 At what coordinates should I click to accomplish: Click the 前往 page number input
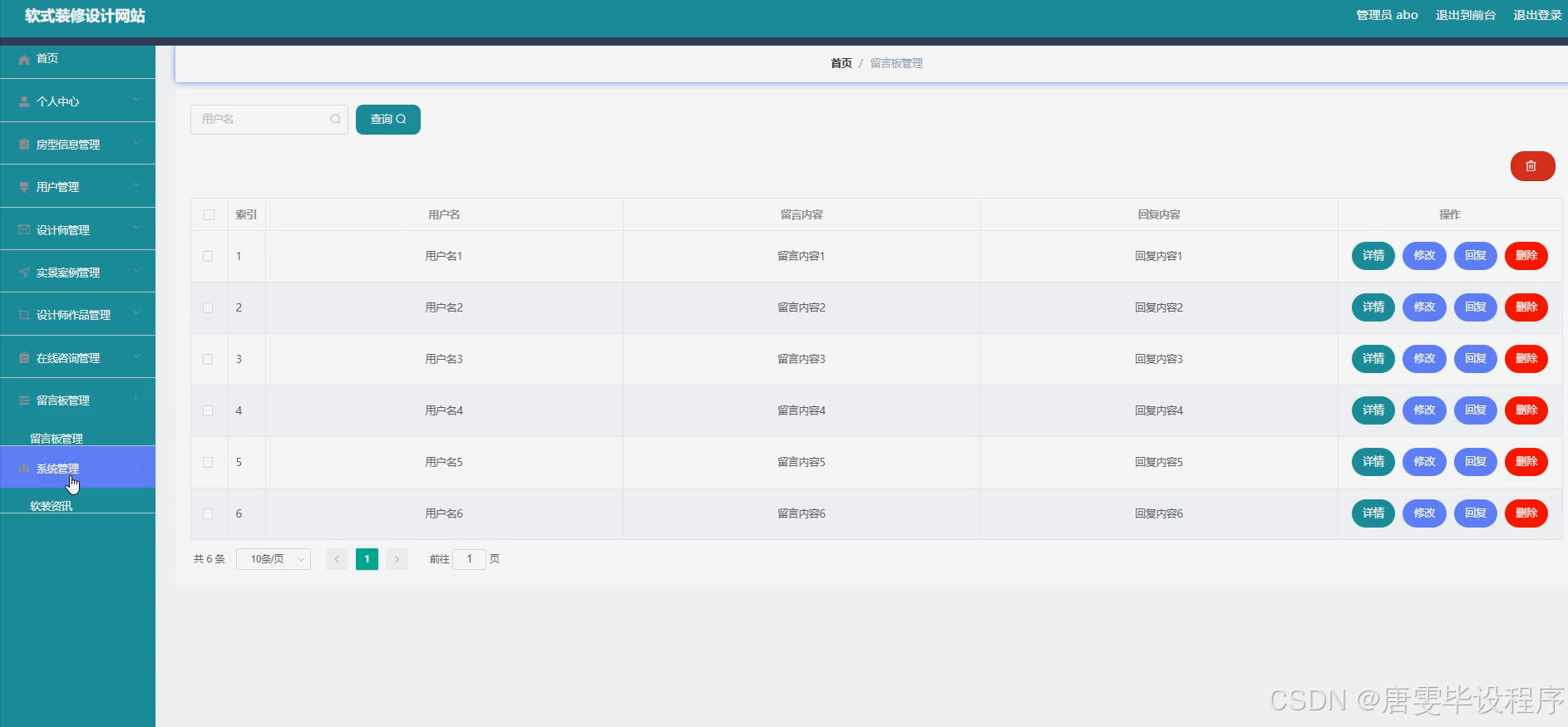[x=469, y=559]
